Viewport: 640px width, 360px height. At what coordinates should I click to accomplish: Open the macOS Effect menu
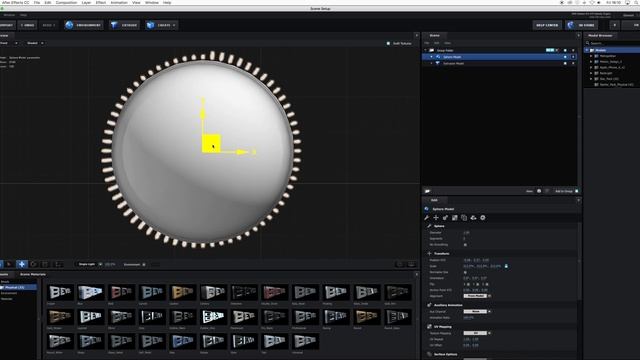pos(101,2)
